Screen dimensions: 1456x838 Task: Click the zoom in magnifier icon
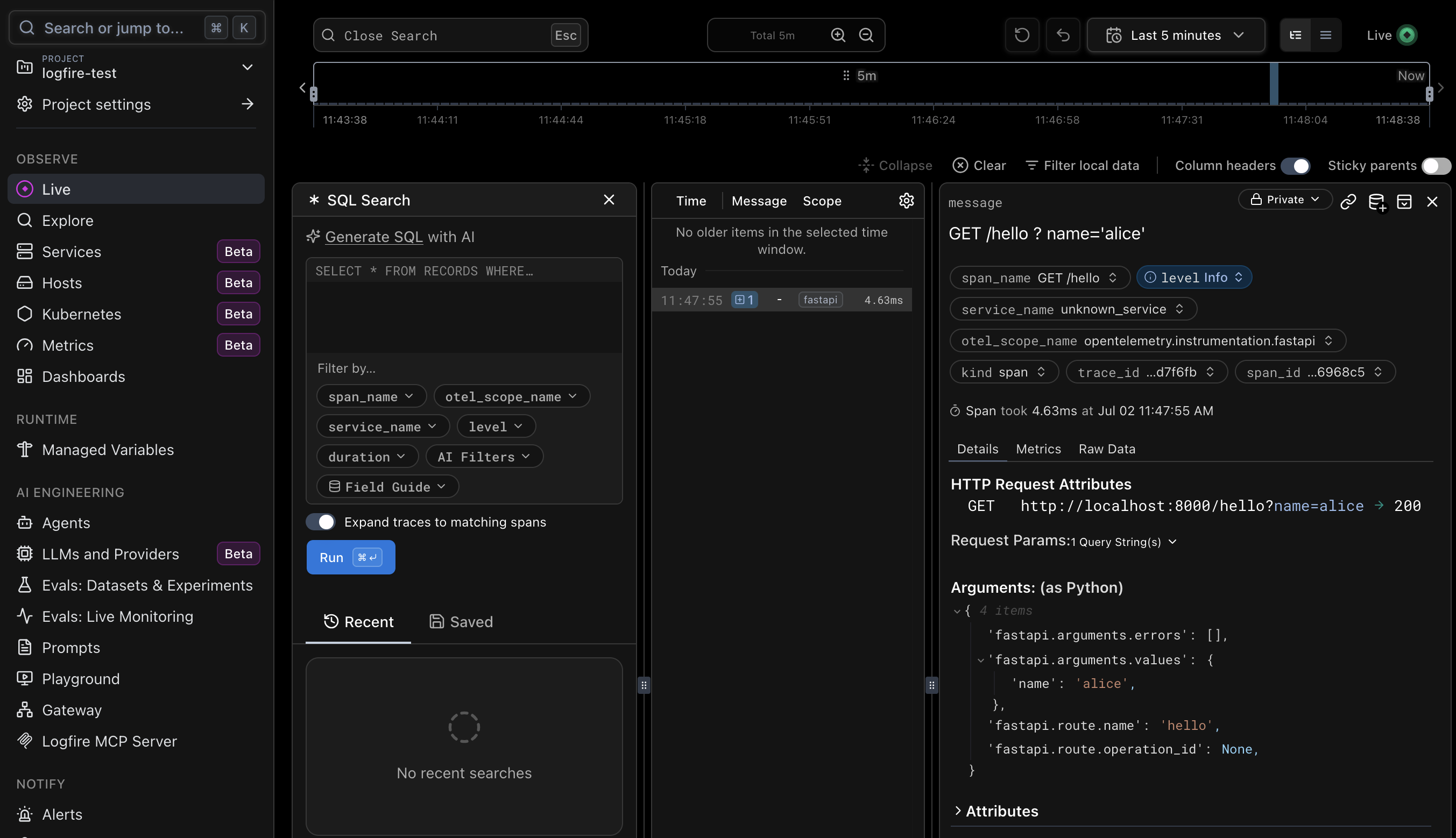pyautogui.click(x=838, y=35)
